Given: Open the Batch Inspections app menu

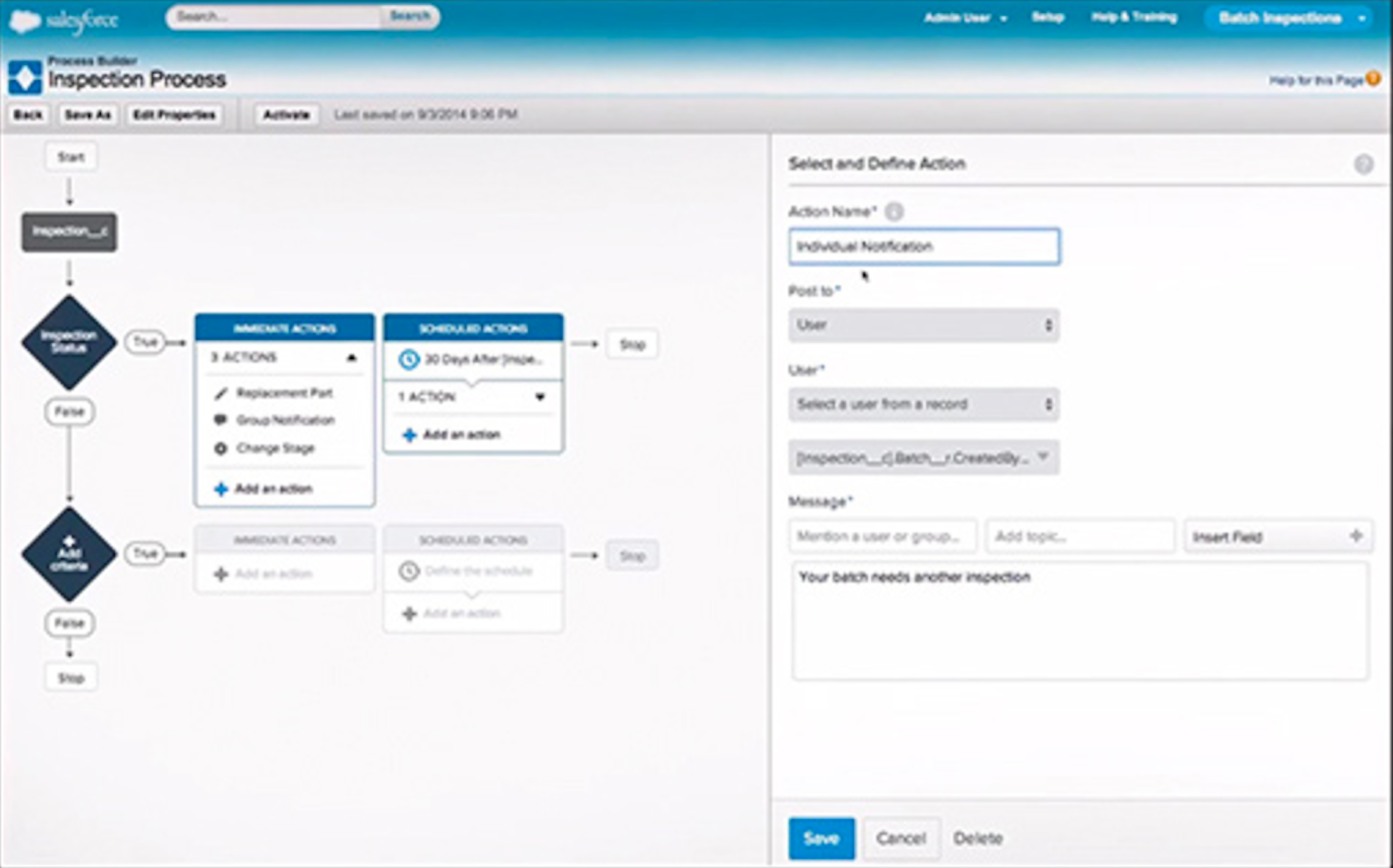Looking at the screenshot, I should 1289,18.
